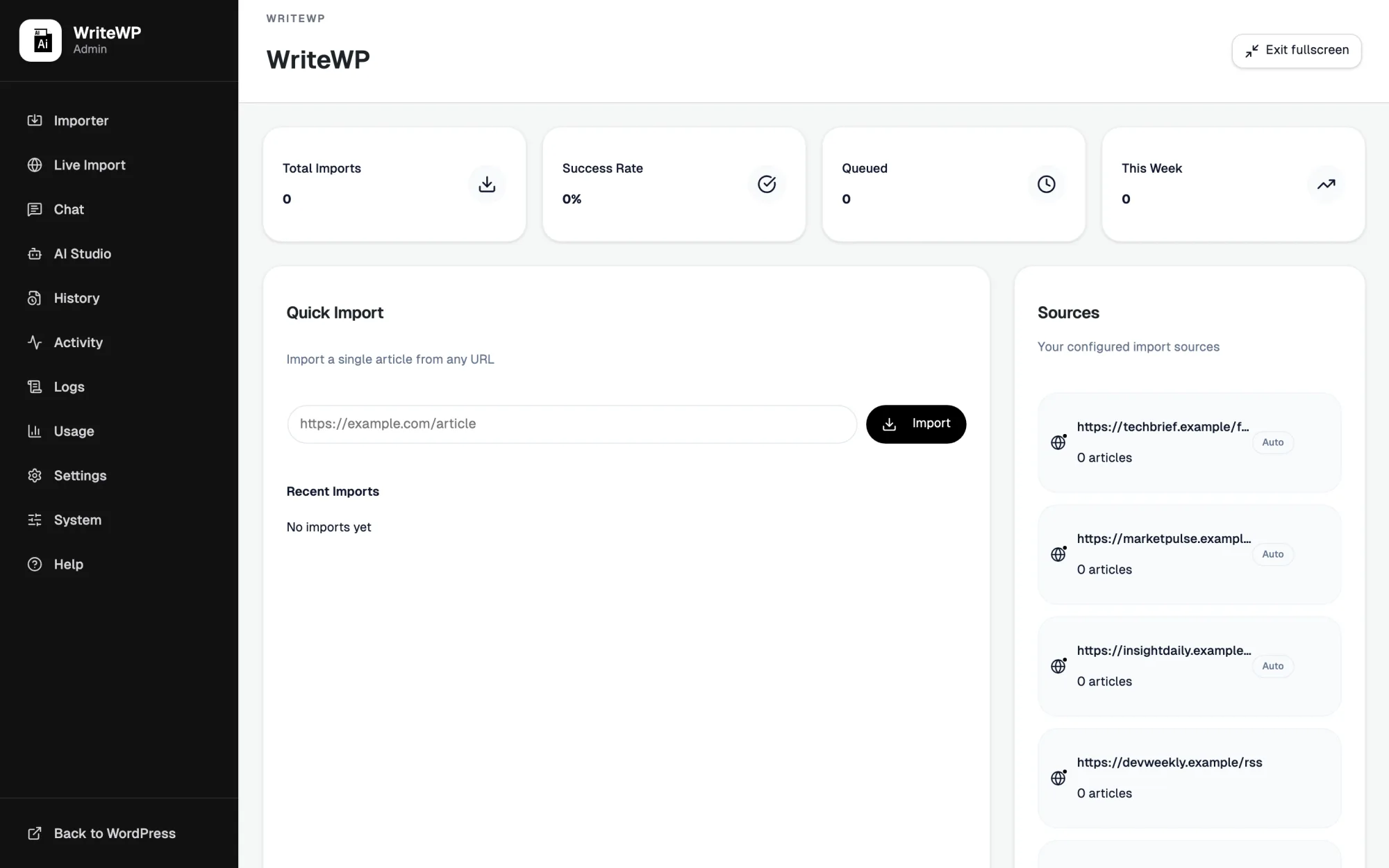Click the No imports yet text
Screen dimensions: 1389x868
[328, 527]
